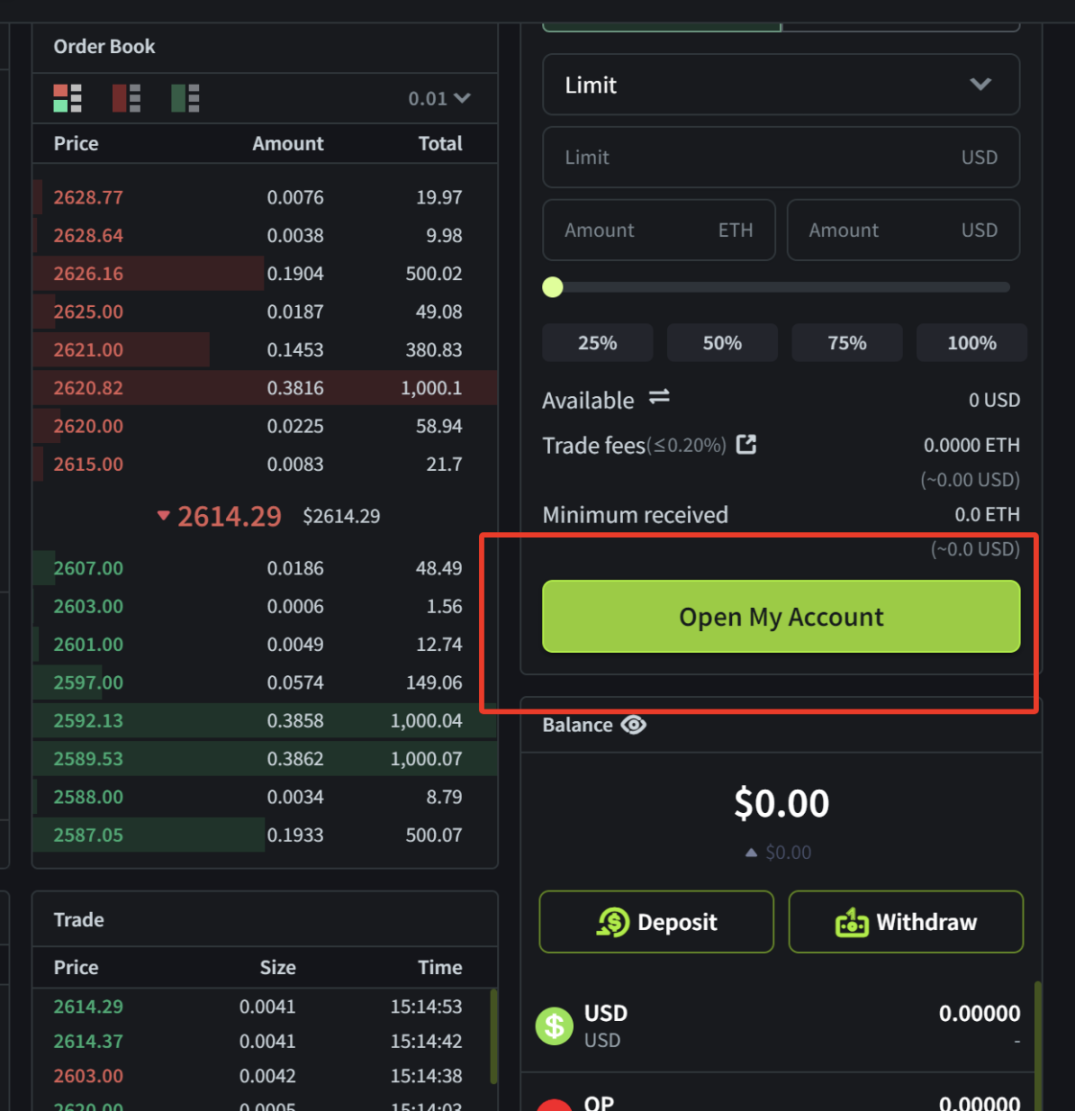Viewport: 1075px width, 1111px height.
Task: Select the 25% amount preset
Action: 597,343
